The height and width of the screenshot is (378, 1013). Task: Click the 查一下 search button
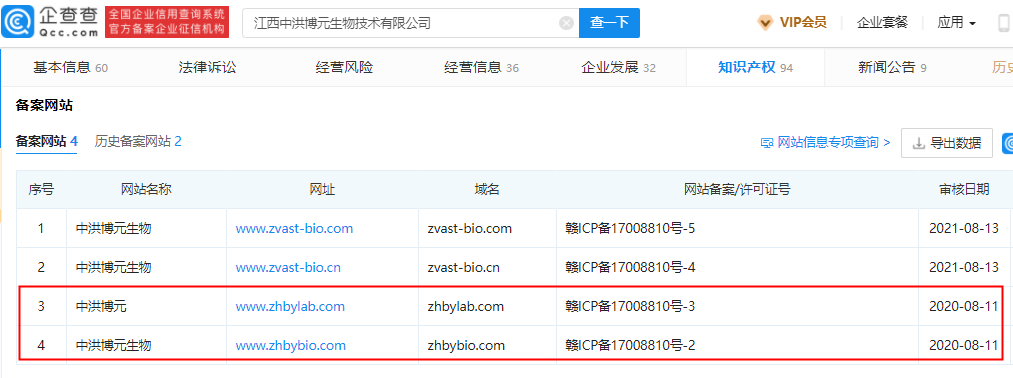pos(609,23)
